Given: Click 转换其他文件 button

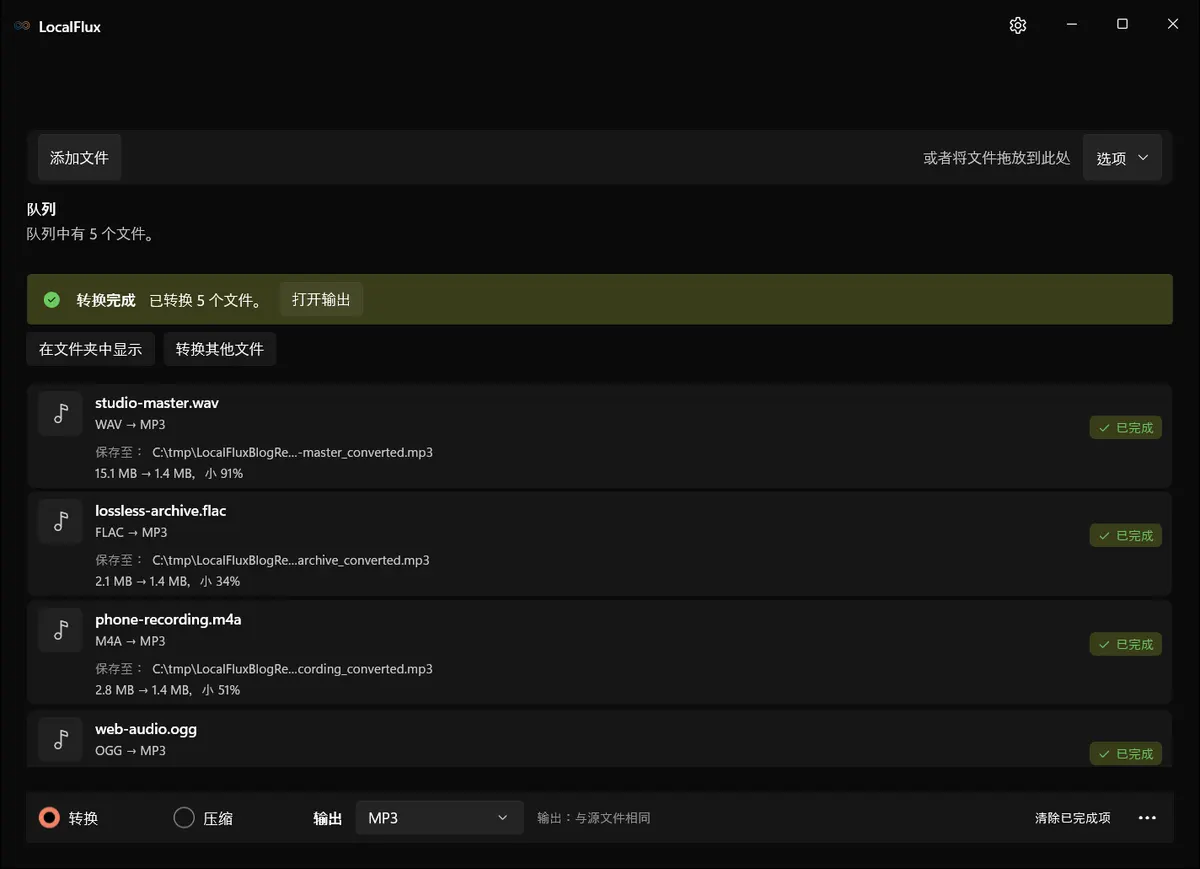Looking at the screenshot, I should 220,349.
